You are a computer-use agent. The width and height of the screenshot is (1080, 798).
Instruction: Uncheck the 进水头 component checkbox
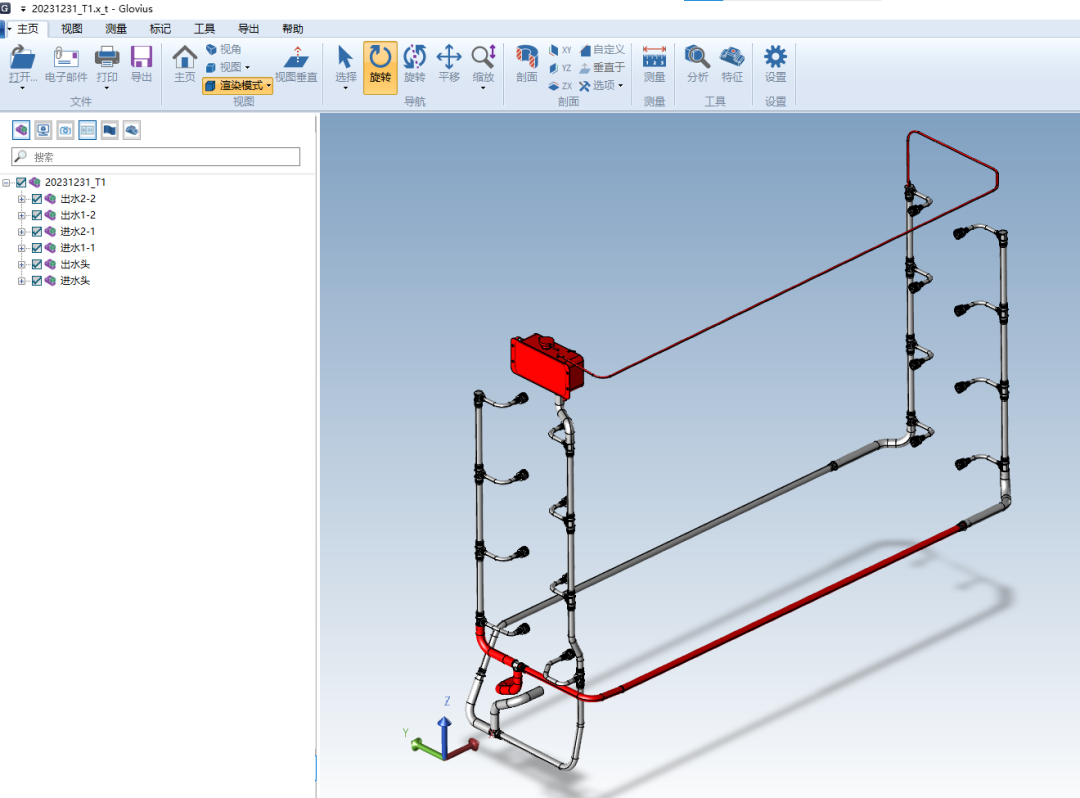pos(37,281)
